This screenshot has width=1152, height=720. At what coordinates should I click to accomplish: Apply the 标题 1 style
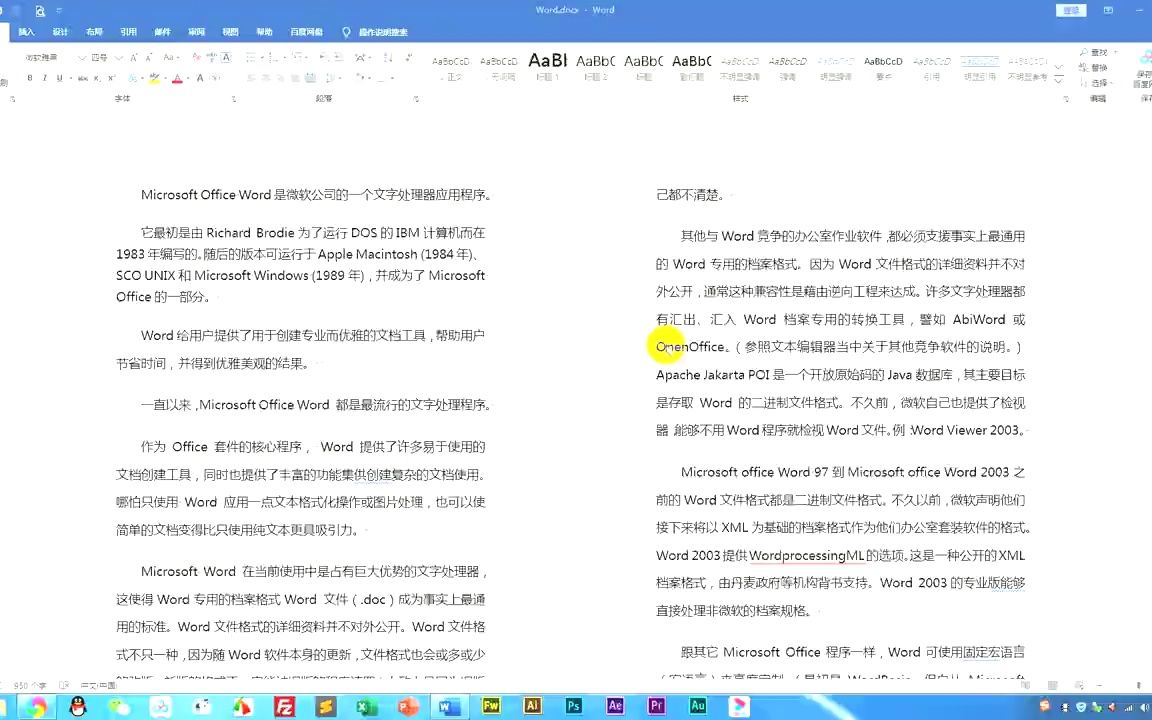[x=547, y=62]
